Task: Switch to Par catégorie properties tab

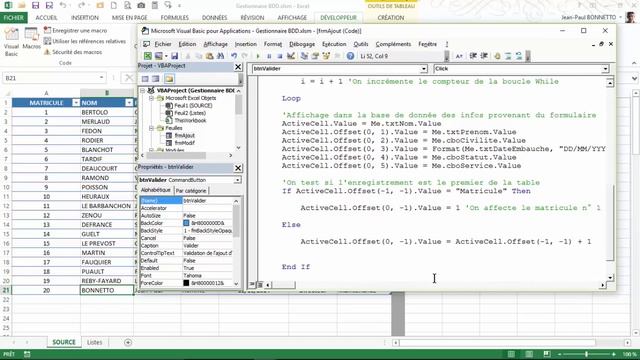Action: tap(191, 191)
